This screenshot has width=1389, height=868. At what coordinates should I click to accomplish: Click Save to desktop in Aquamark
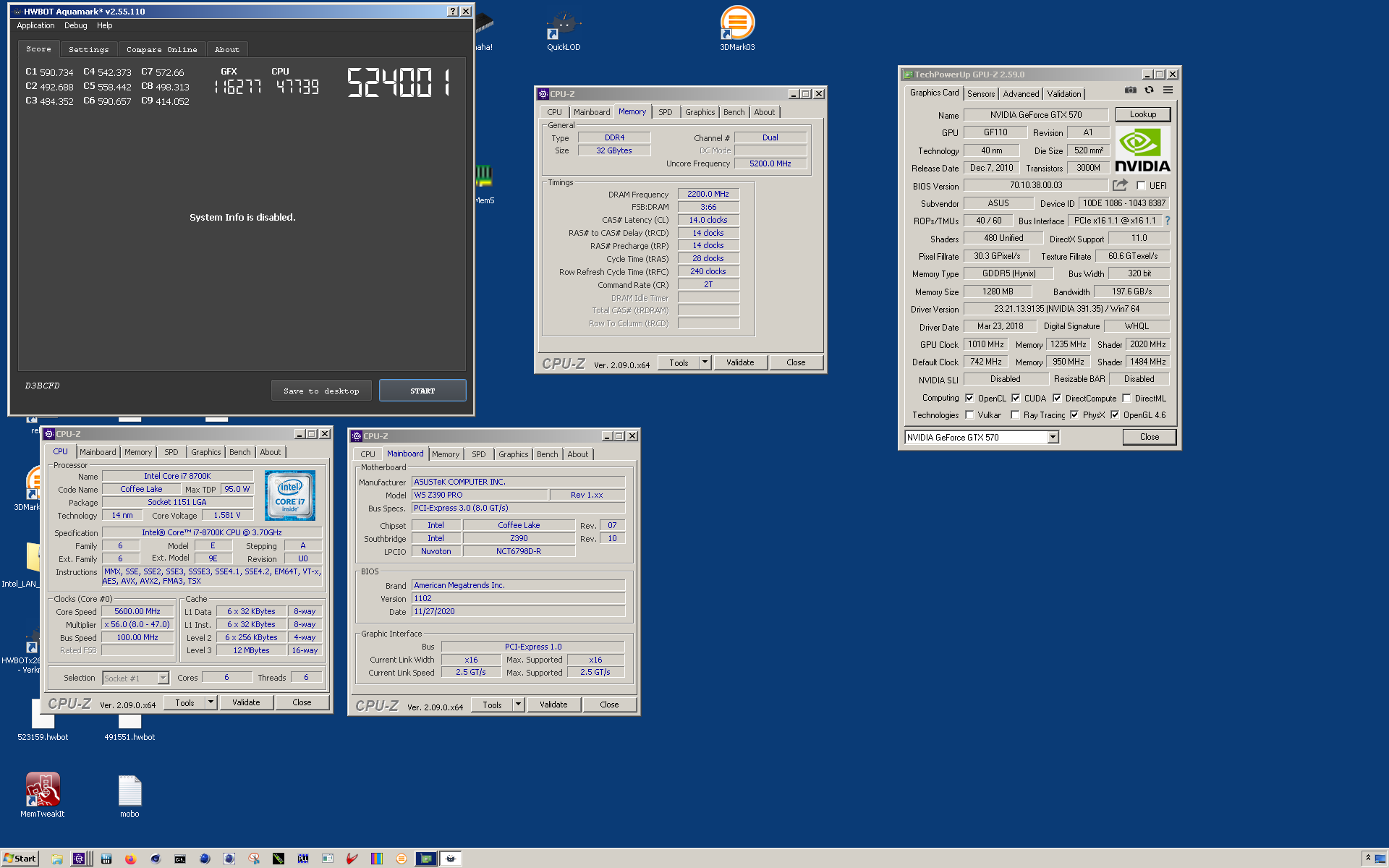321,391
